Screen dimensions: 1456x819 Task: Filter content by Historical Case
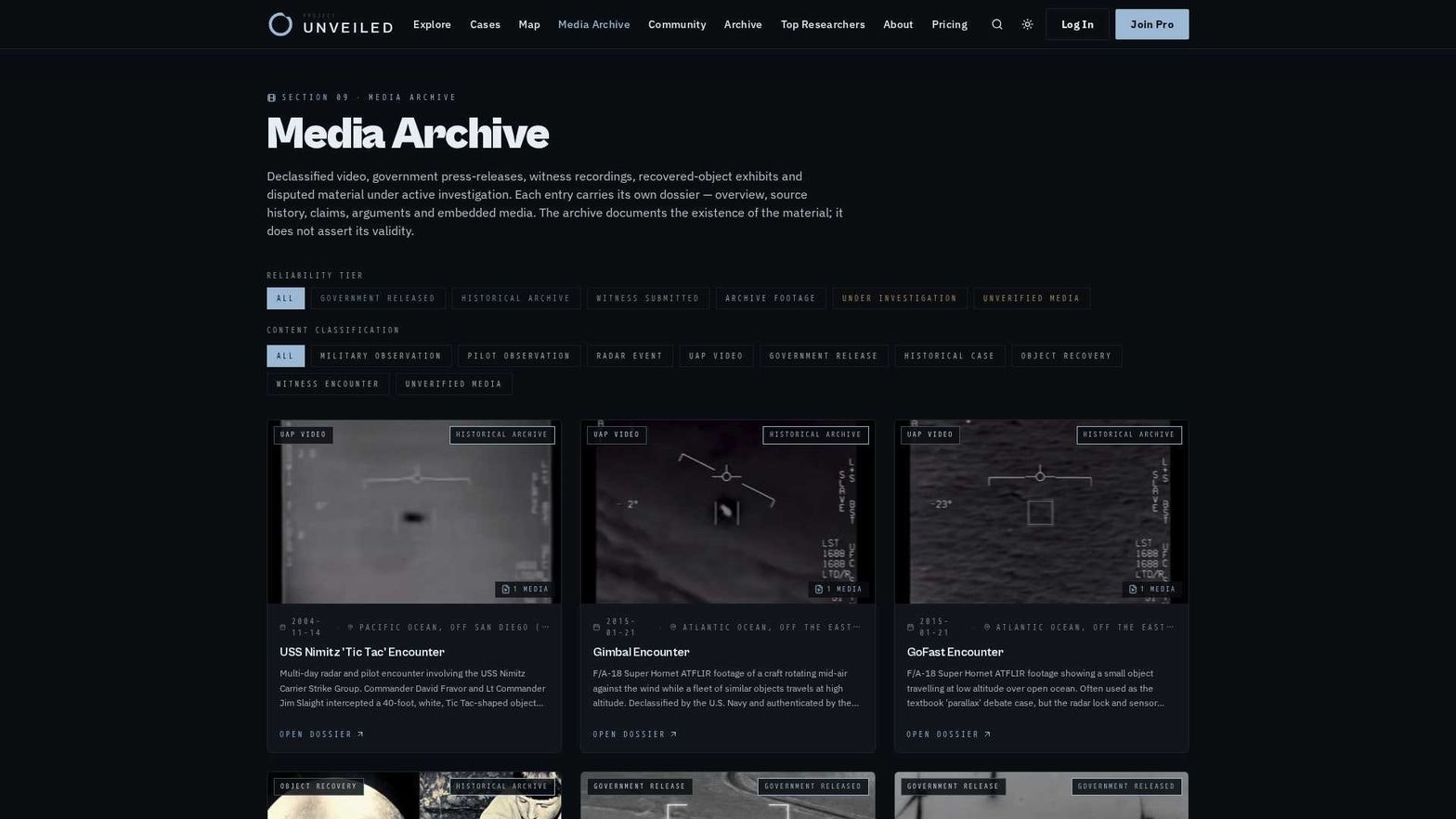tap(950, 356)
